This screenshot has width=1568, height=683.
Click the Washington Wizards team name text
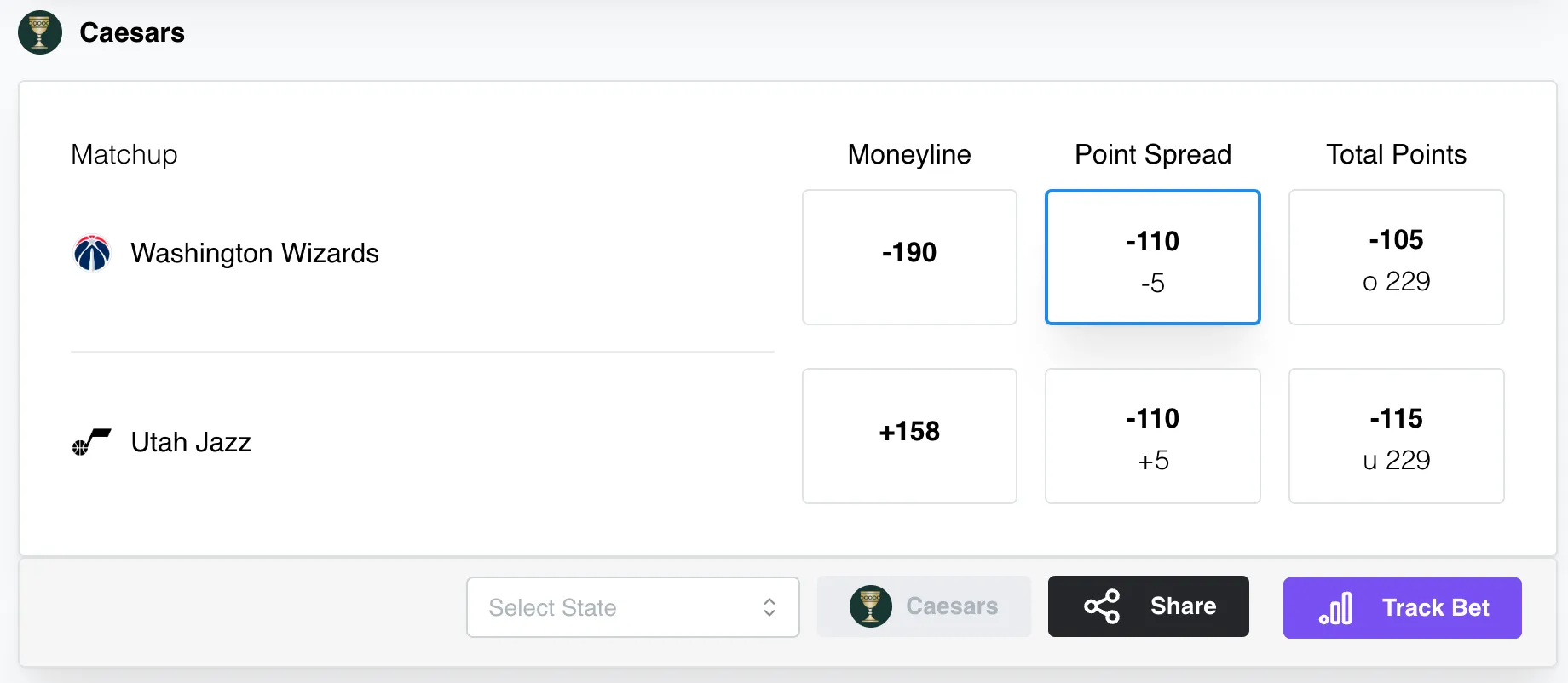coord(255,253)
